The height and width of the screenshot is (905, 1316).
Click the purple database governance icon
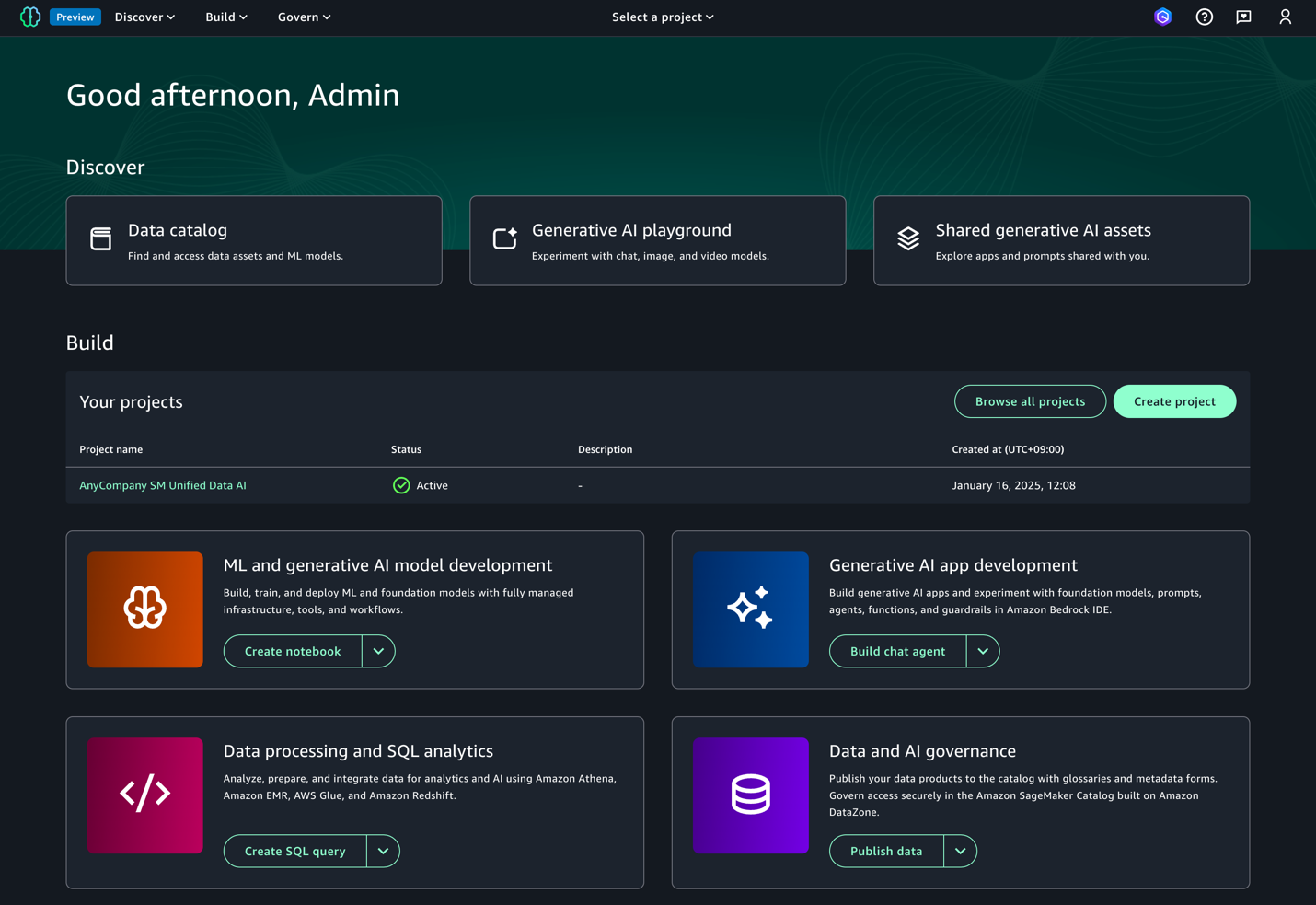click(x=751, y=795)
